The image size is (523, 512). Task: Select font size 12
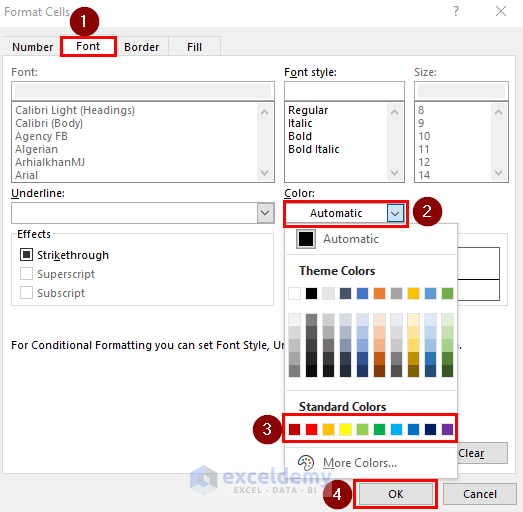[424, 162]
